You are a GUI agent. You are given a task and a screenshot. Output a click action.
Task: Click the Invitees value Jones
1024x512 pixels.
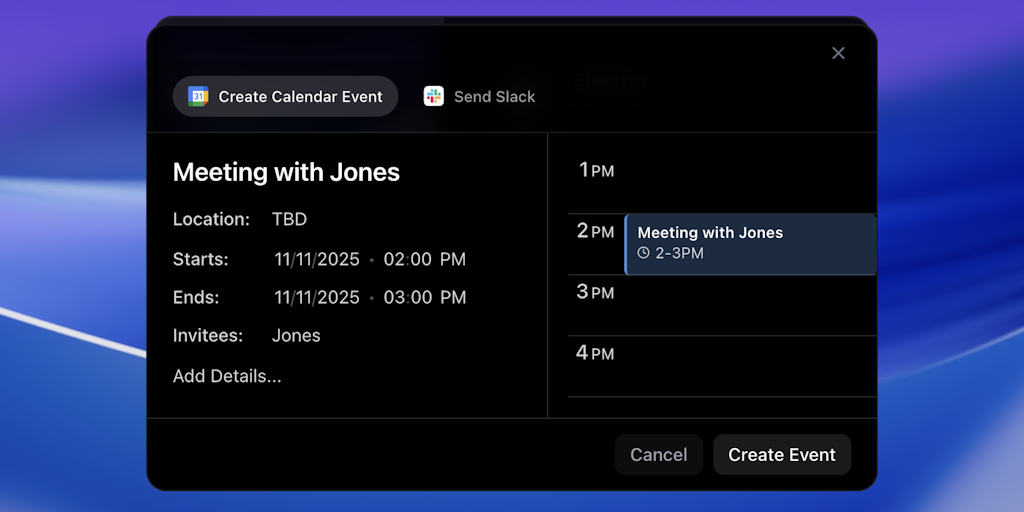(x=296, y=335)
